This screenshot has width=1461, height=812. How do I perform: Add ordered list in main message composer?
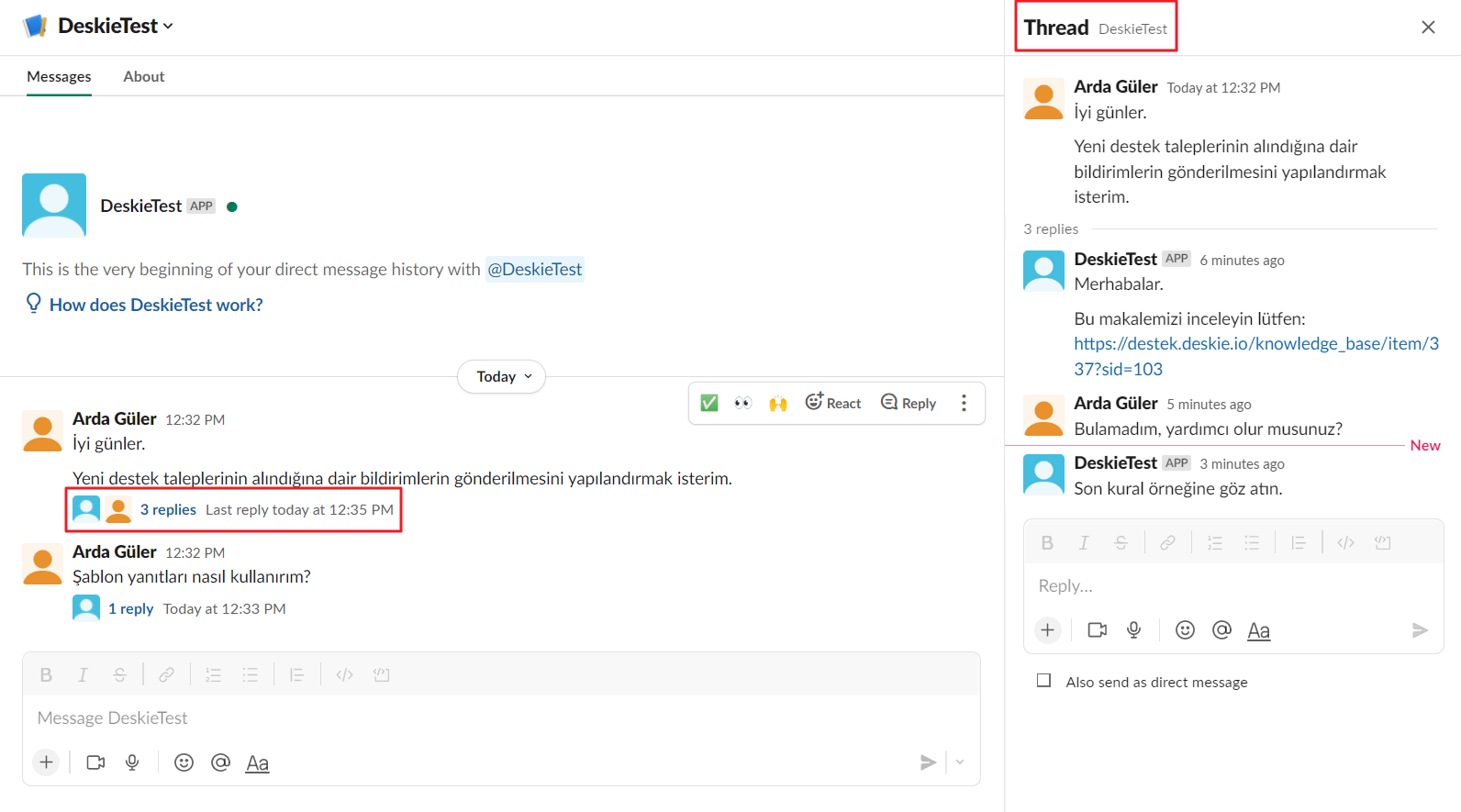point(213,675)
